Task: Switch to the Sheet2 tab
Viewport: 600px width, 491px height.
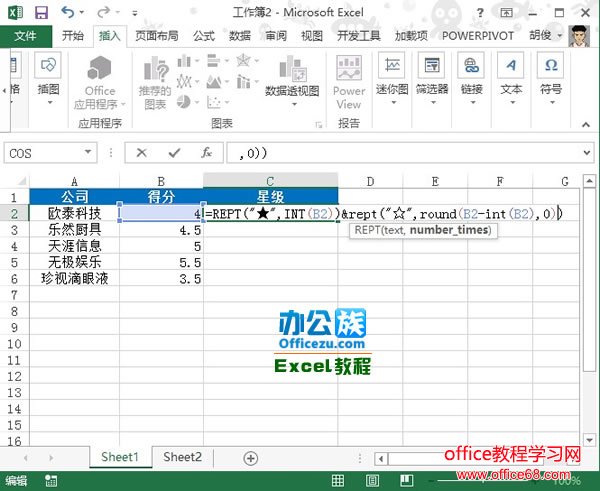Action: (182, 457)
